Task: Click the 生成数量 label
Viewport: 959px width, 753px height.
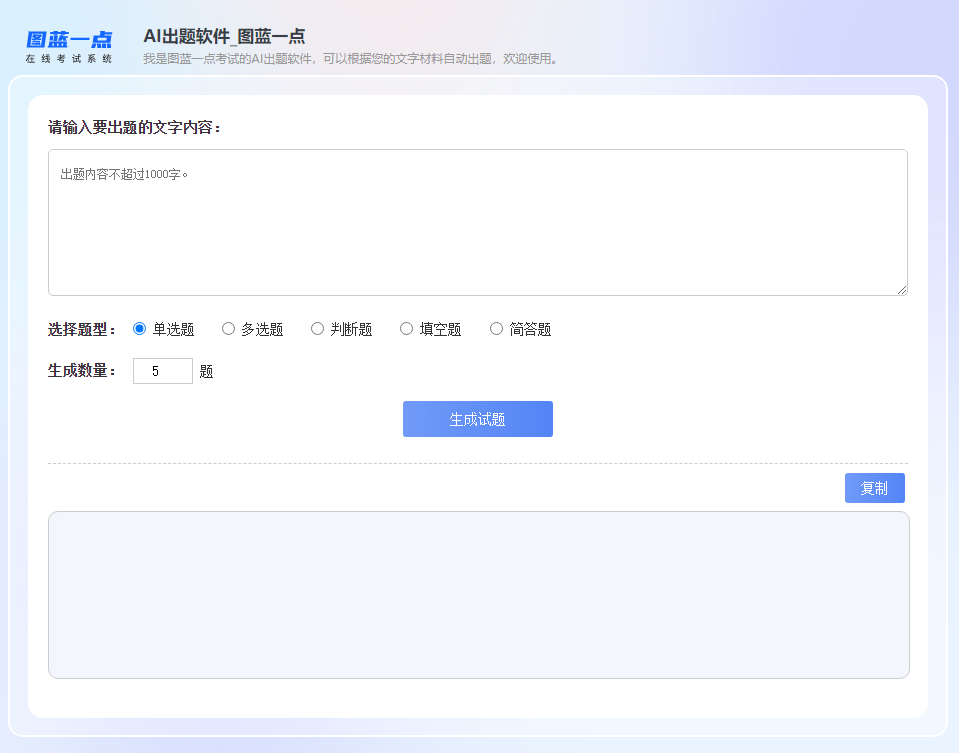Action: [82, 371]
